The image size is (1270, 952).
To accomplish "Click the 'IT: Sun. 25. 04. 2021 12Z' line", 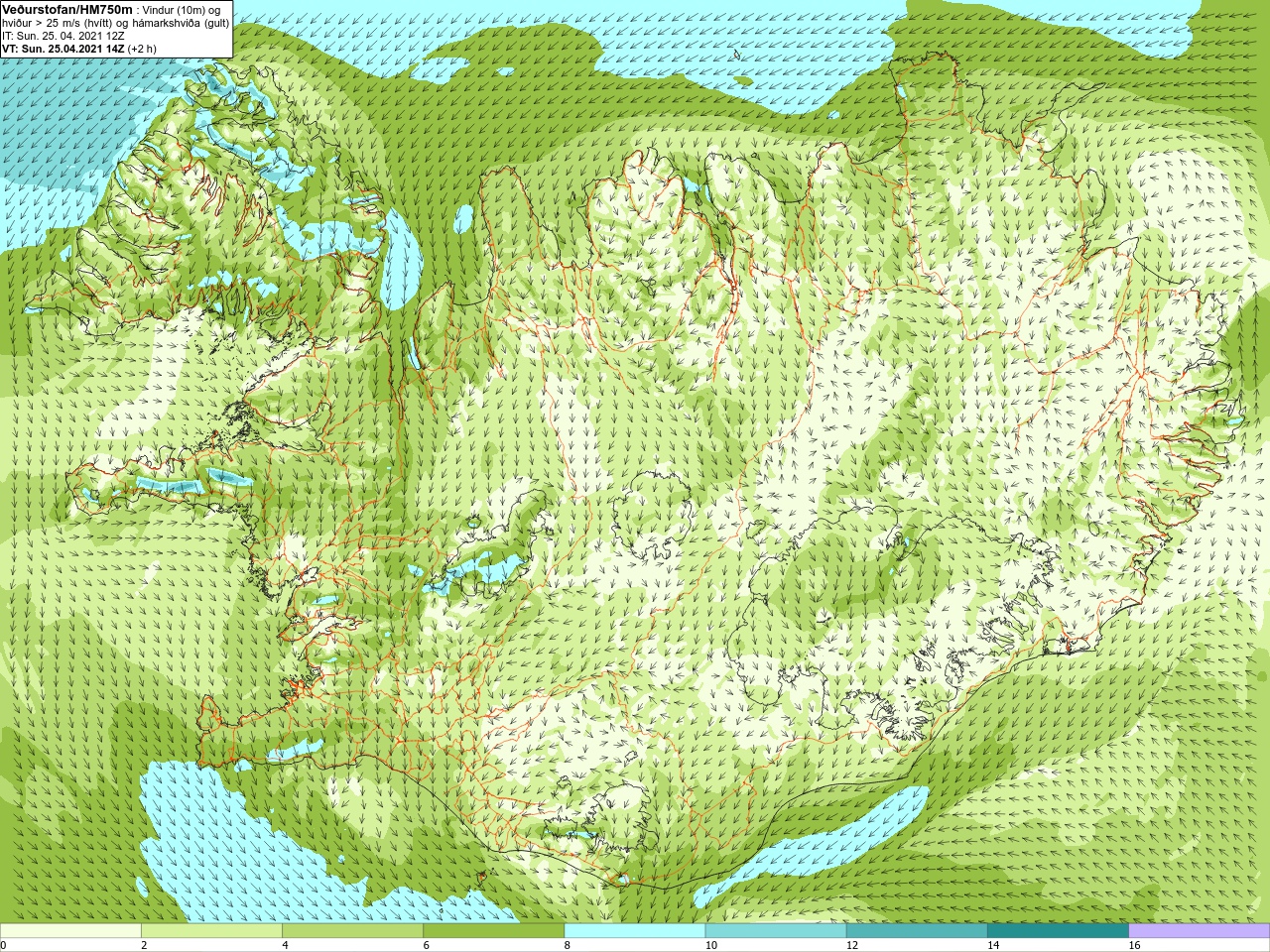I will [x=63, y=36].
